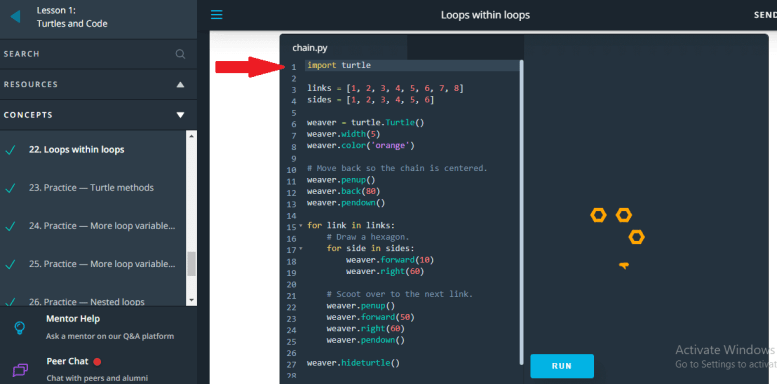The width and height of the screenshot is (777, 384).
Task: Click the concepts list scrollbar thumb
Action: tap(191, 264)
